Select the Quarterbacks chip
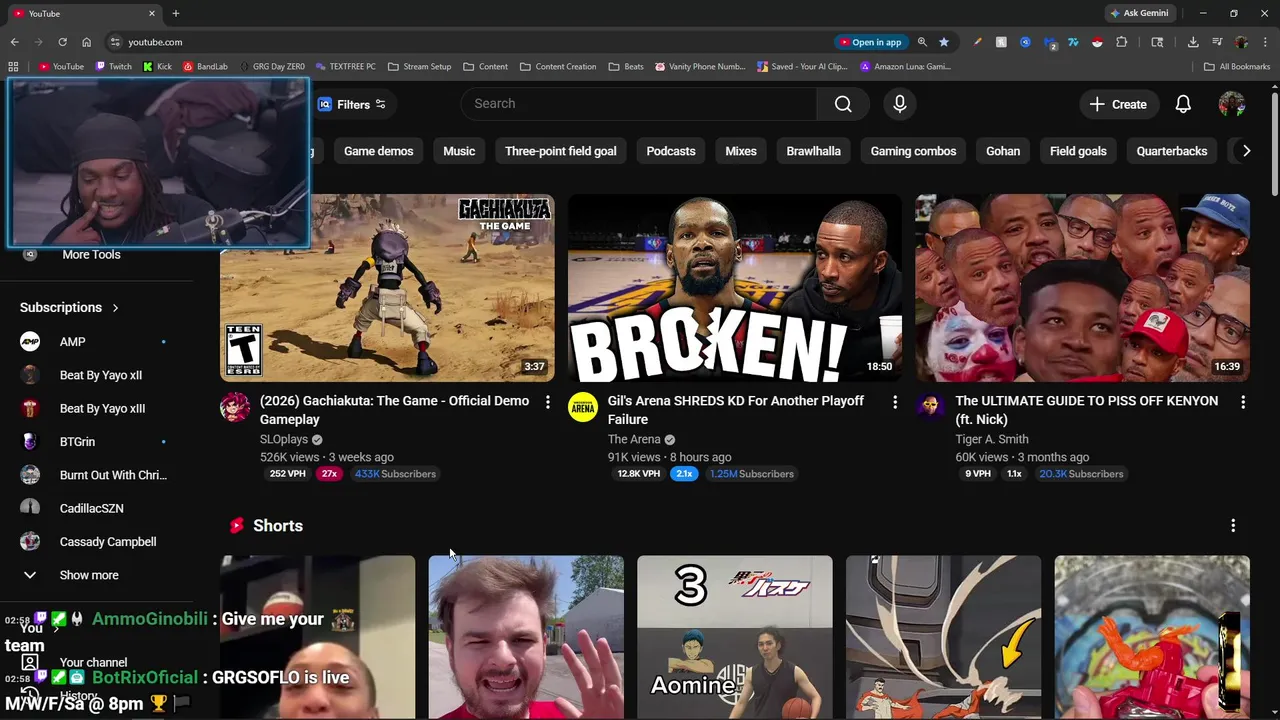Viewport: 1280px width, 720px height. (x=1172, y=151)
